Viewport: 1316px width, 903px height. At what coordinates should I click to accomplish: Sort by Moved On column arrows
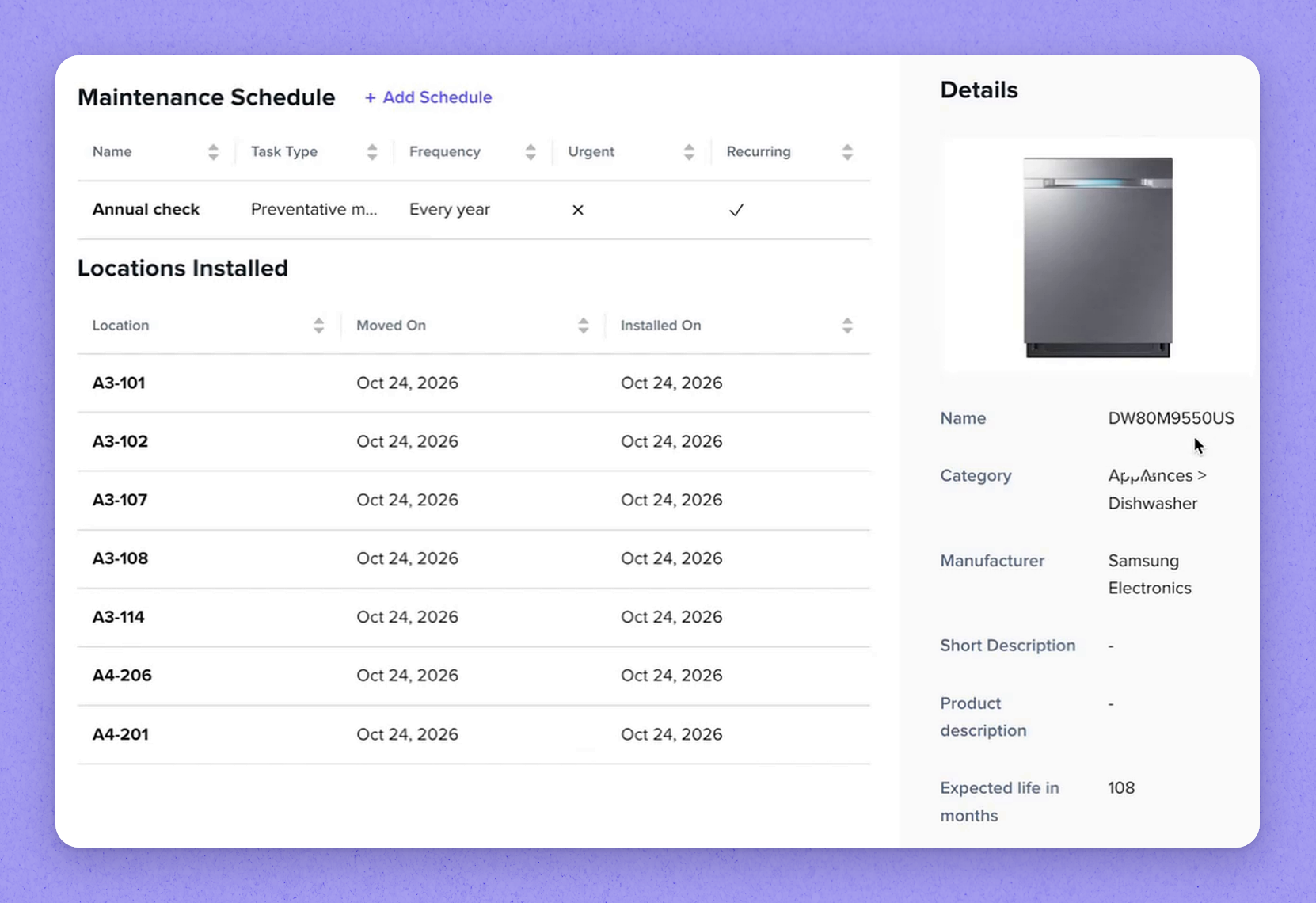click(583, 326)
